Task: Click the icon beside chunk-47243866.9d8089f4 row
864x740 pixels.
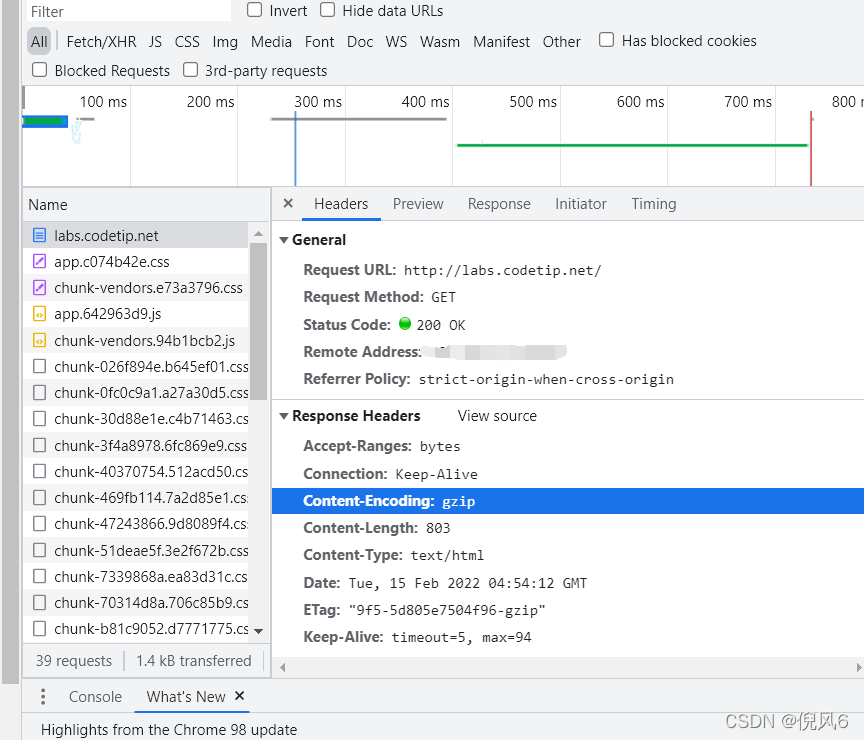Action: coord(39,523)
